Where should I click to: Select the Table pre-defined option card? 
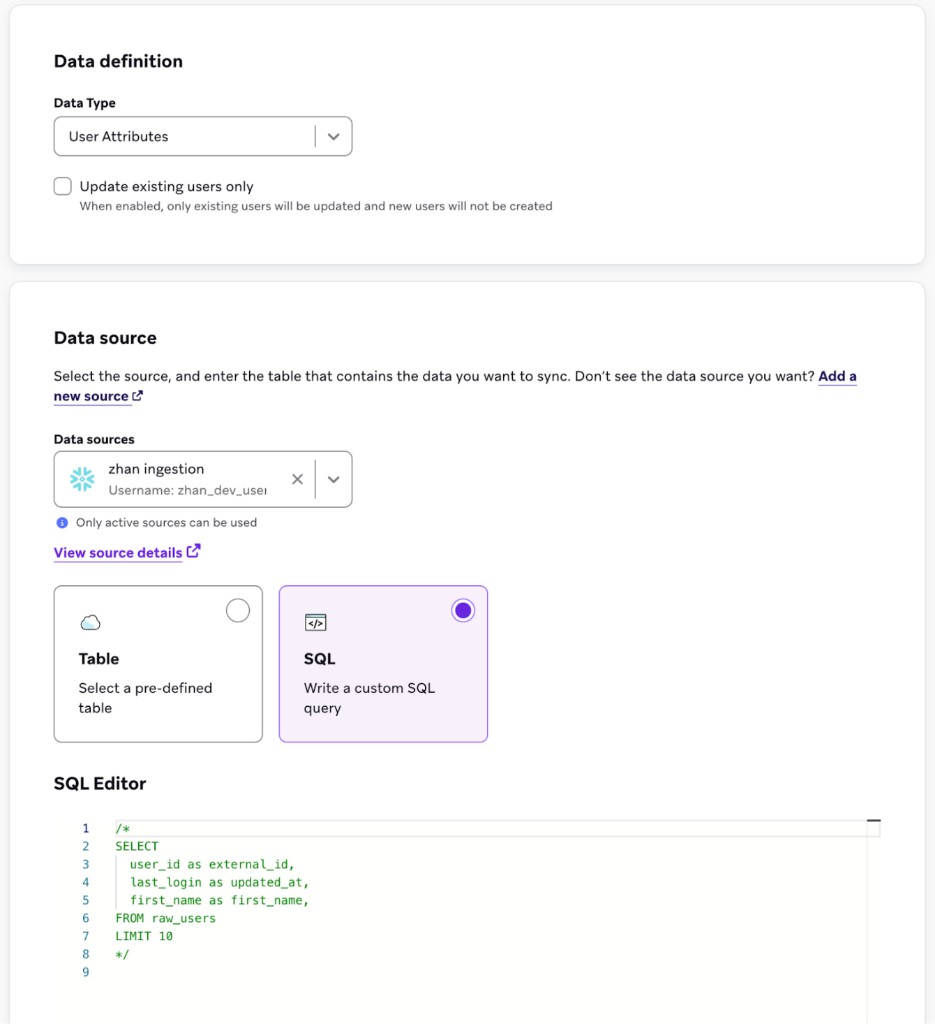pos(158,664)
